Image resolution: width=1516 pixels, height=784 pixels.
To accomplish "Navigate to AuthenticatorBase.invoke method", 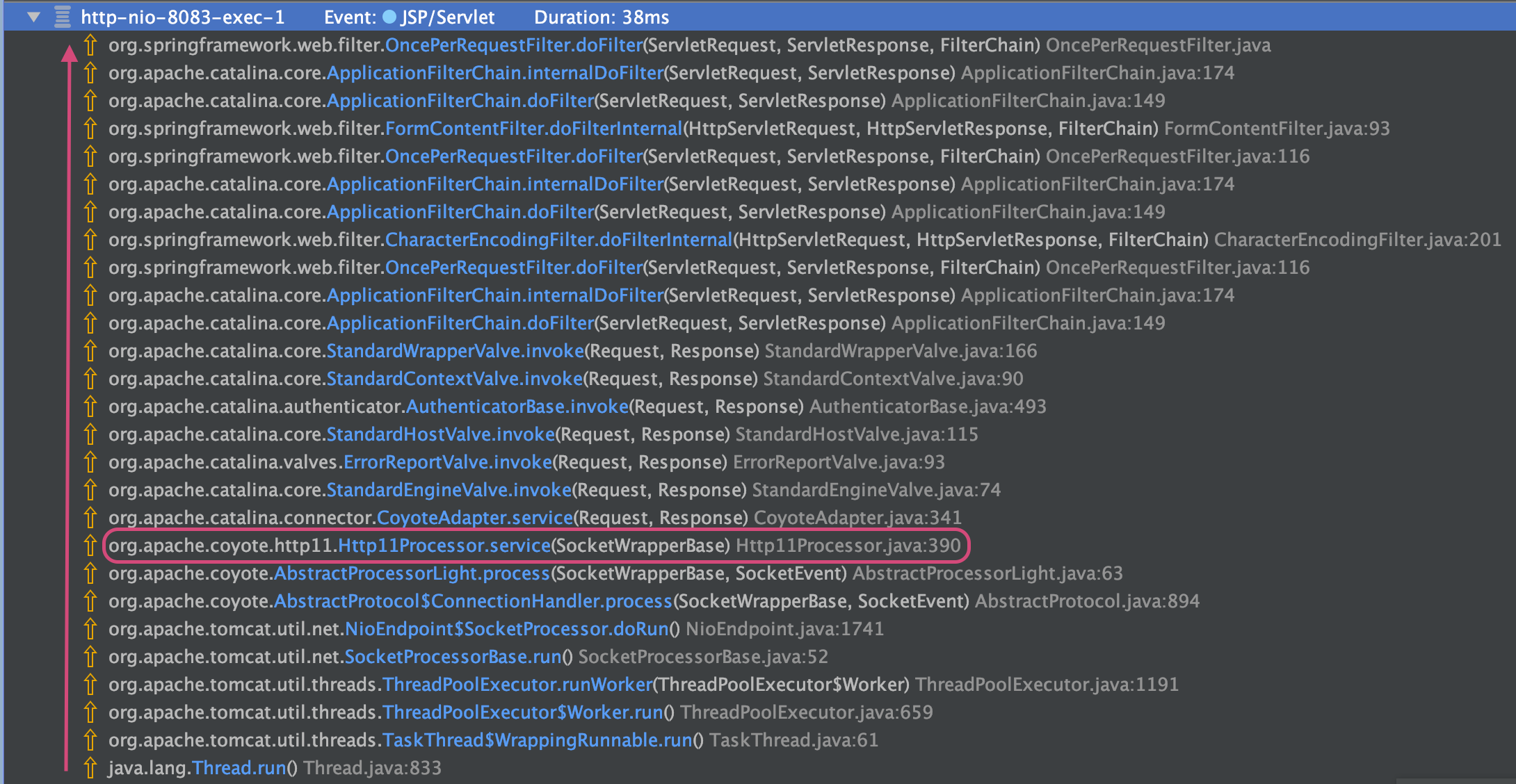I will 517,407.
